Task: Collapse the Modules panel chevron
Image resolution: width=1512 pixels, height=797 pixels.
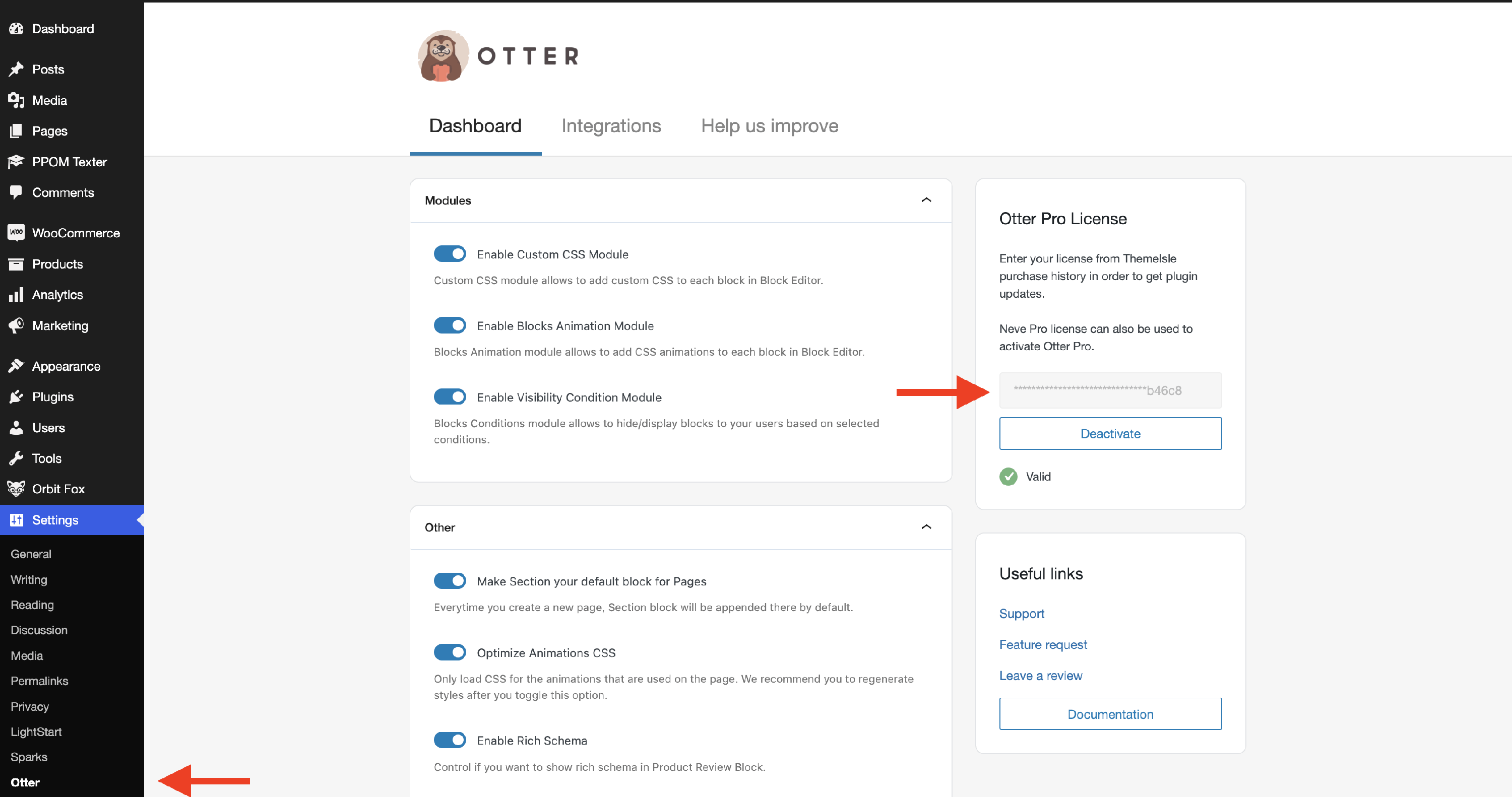Action: (x=926, y=200)
